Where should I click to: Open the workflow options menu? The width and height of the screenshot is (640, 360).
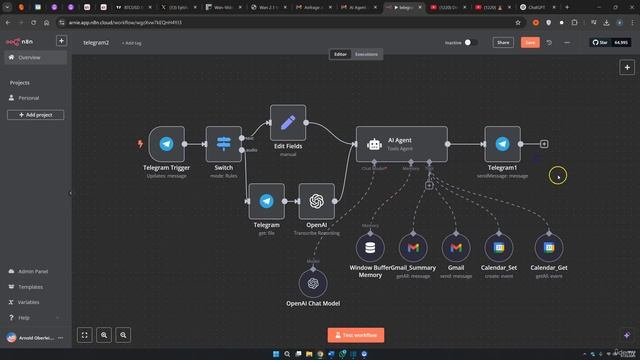click(567, 42)
